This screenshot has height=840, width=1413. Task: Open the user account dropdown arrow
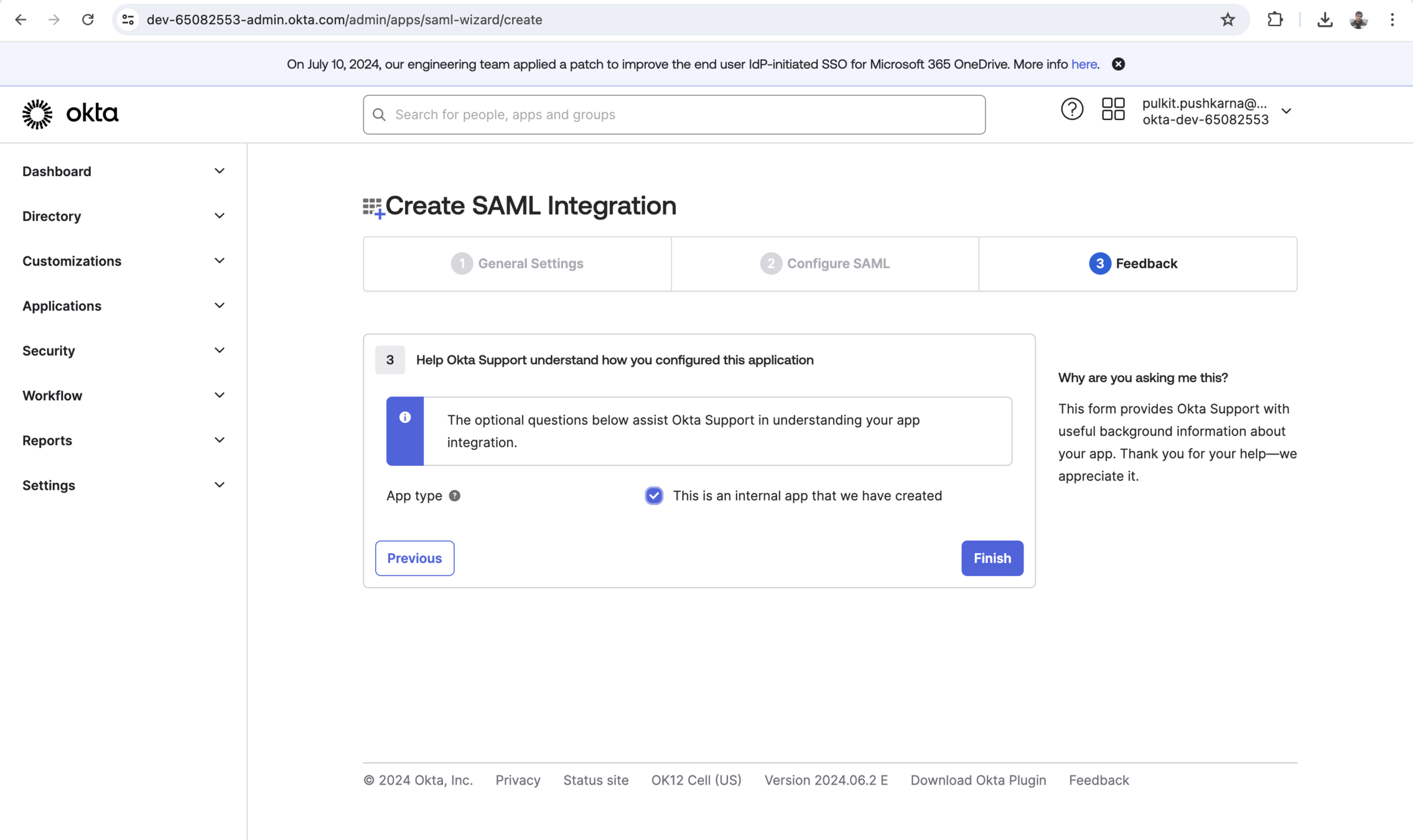1286,111
